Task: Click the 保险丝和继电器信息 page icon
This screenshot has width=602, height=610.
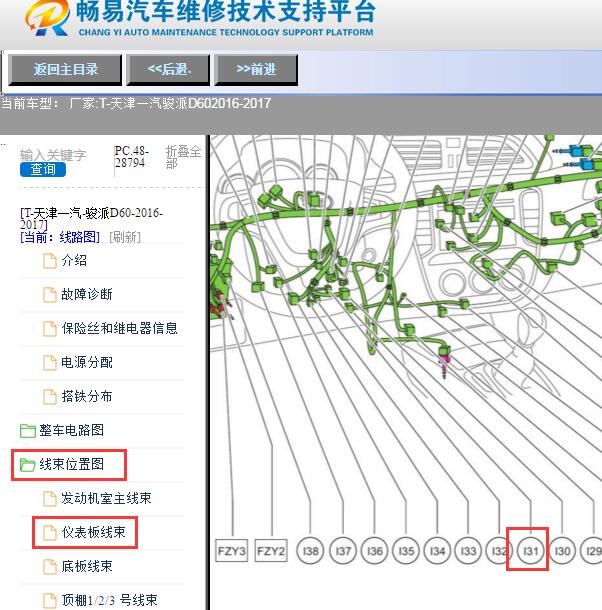Action: point(49,329)
